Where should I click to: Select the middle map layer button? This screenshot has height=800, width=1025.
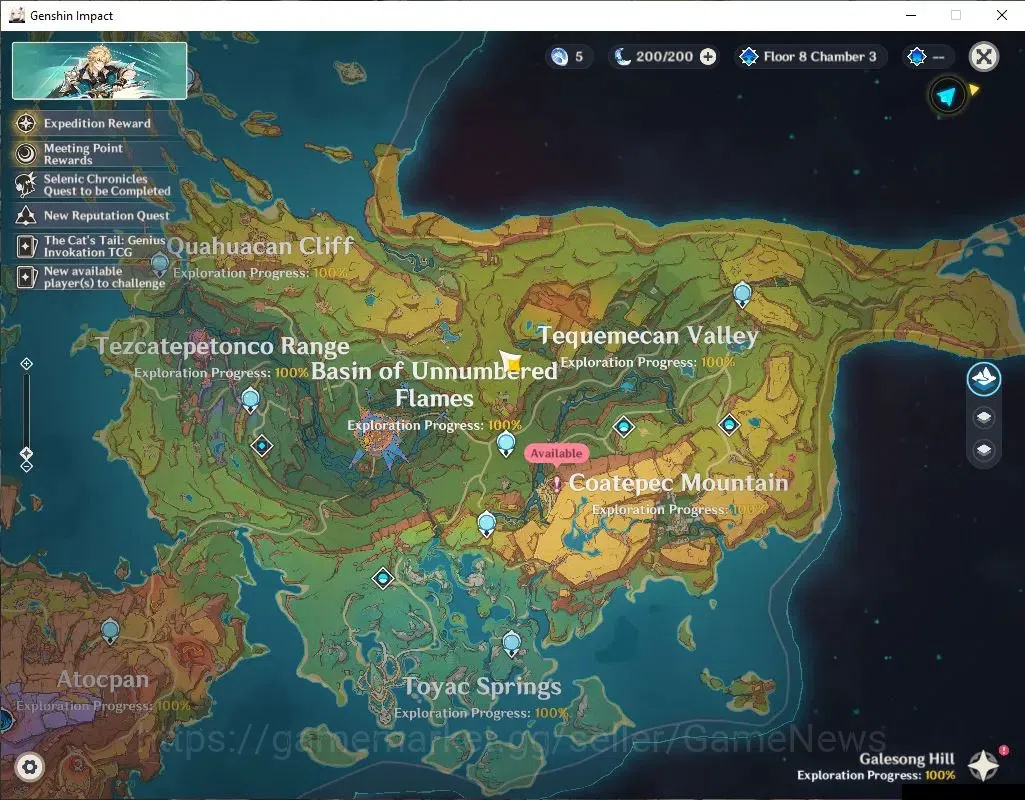tap(984, 417)
